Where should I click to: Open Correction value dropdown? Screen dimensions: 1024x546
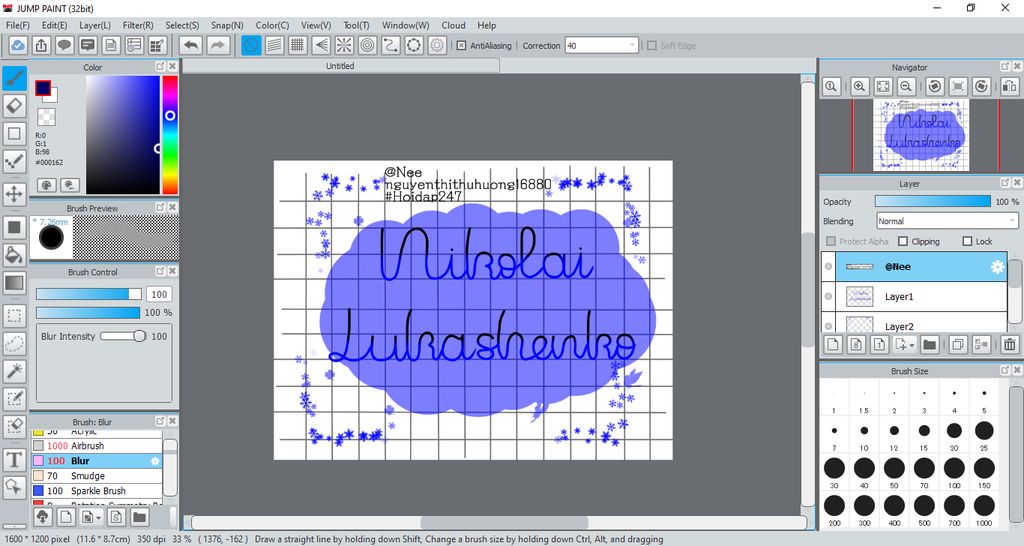pos(632,45)
